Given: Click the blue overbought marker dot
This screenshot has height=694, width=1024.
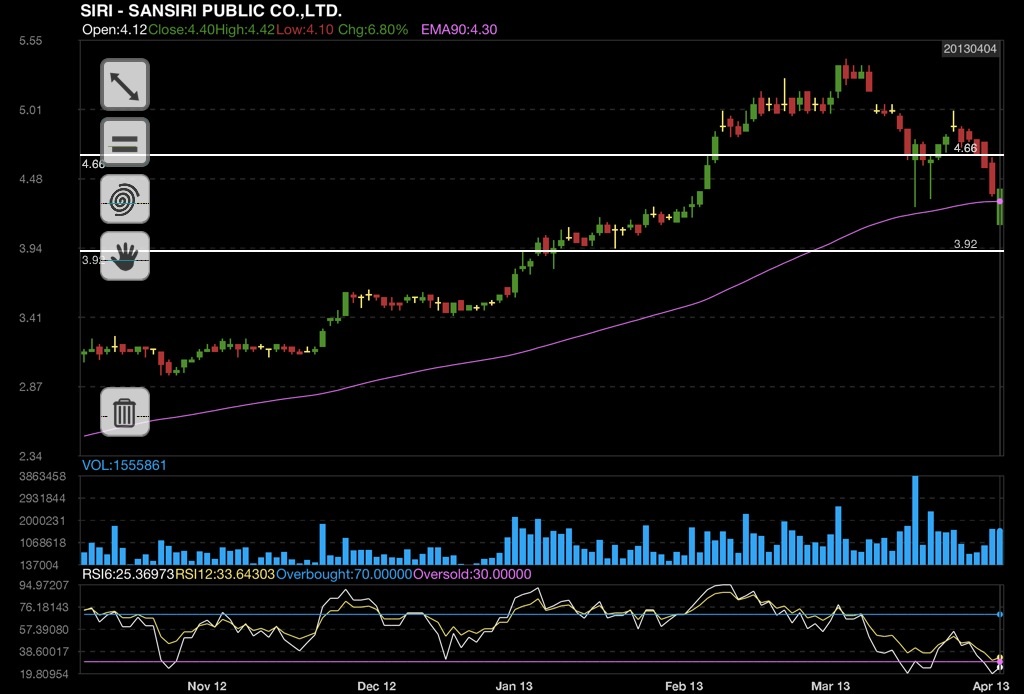Looking at the screenshot, I should click(1000, 614).
